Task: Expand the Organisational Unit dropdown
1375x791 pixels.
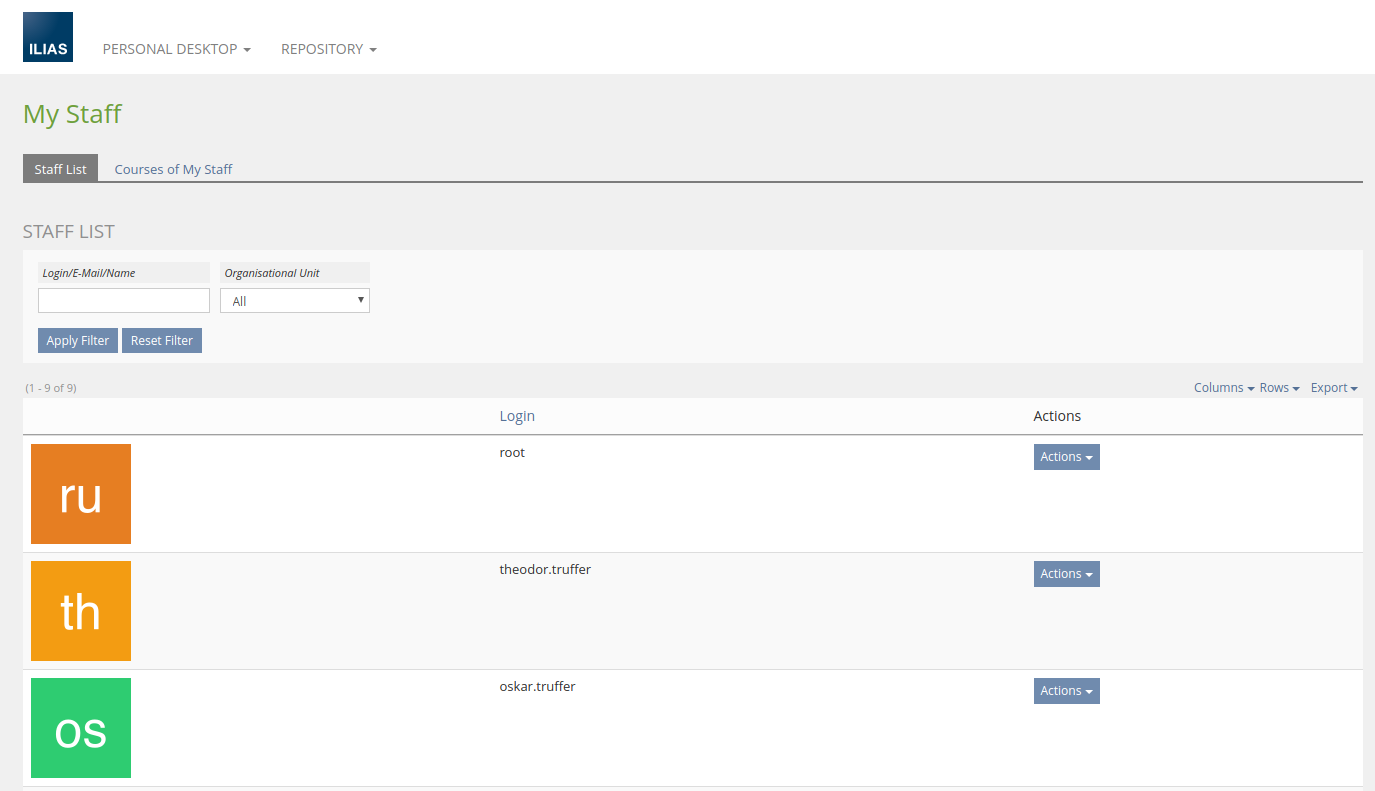Action: [x=295, y=300]
